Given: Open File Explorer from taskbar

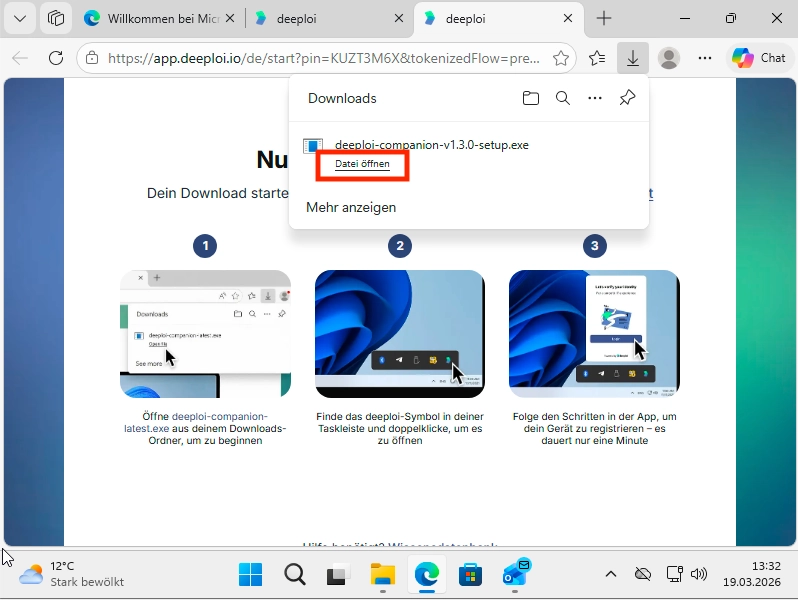Looking at the screenshot, I should coord(383,575).
